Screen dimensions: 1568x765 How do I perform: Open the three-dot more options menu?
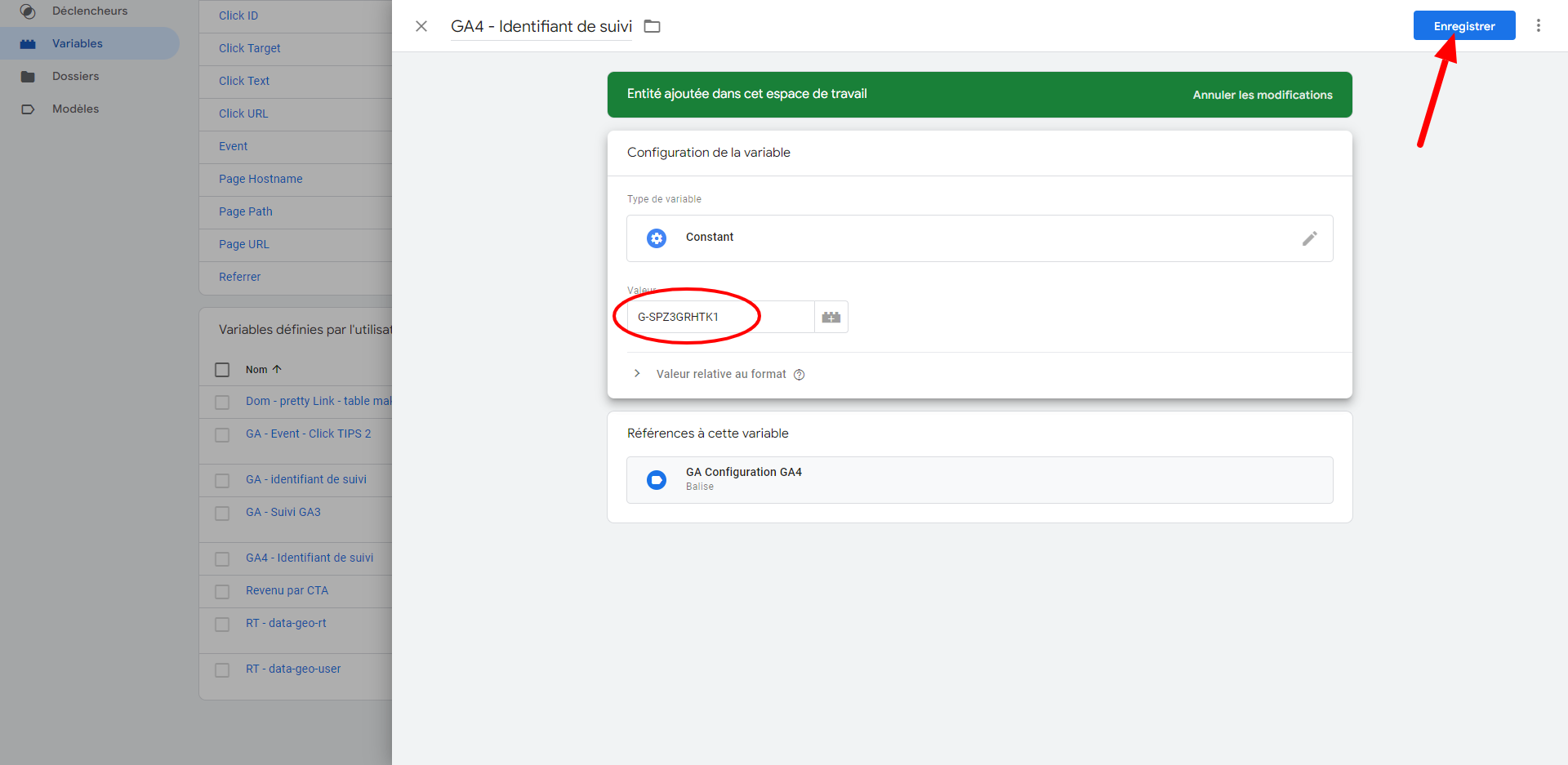pos(1539,25)
